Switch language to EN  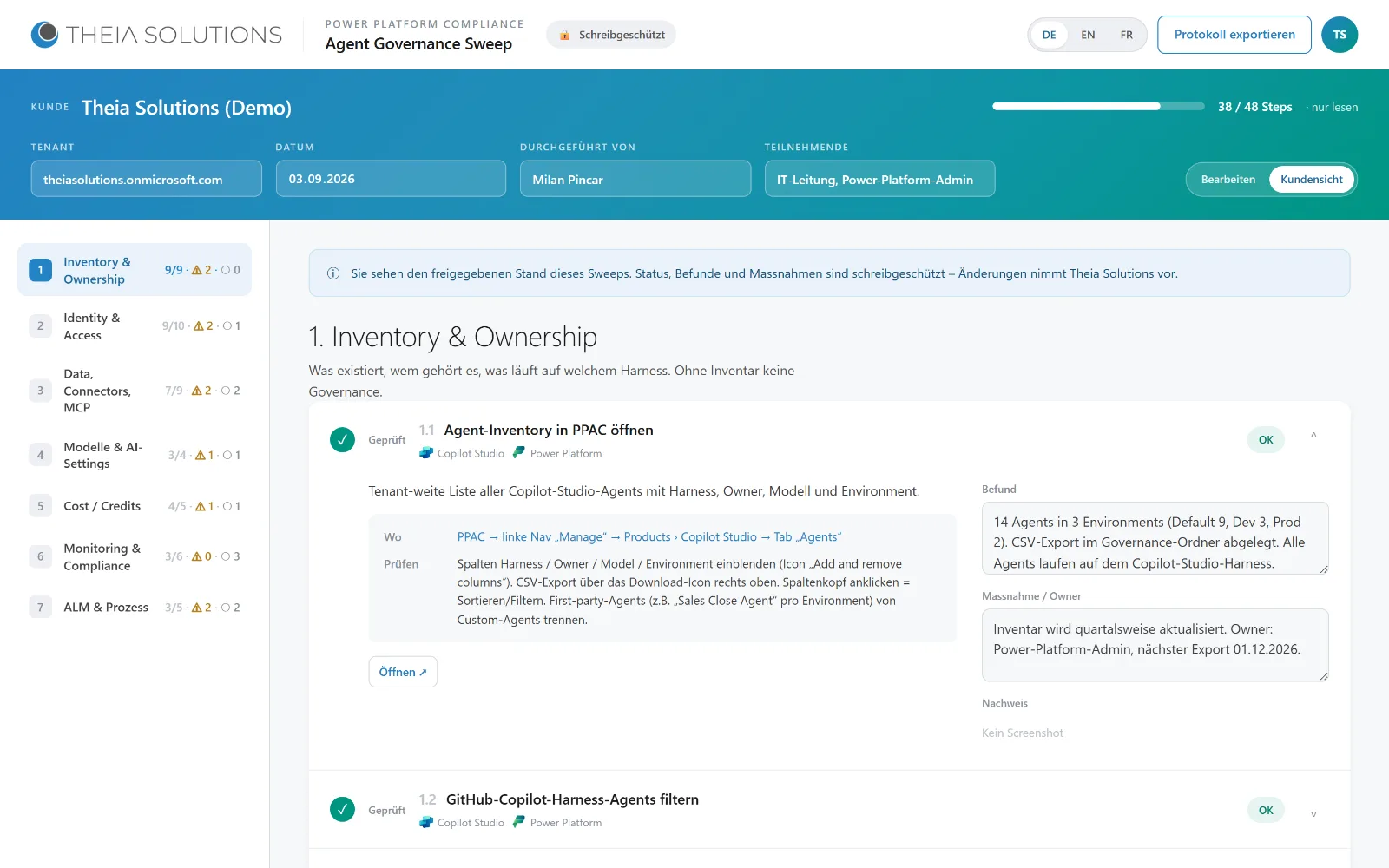click(x=1088, y=35)
